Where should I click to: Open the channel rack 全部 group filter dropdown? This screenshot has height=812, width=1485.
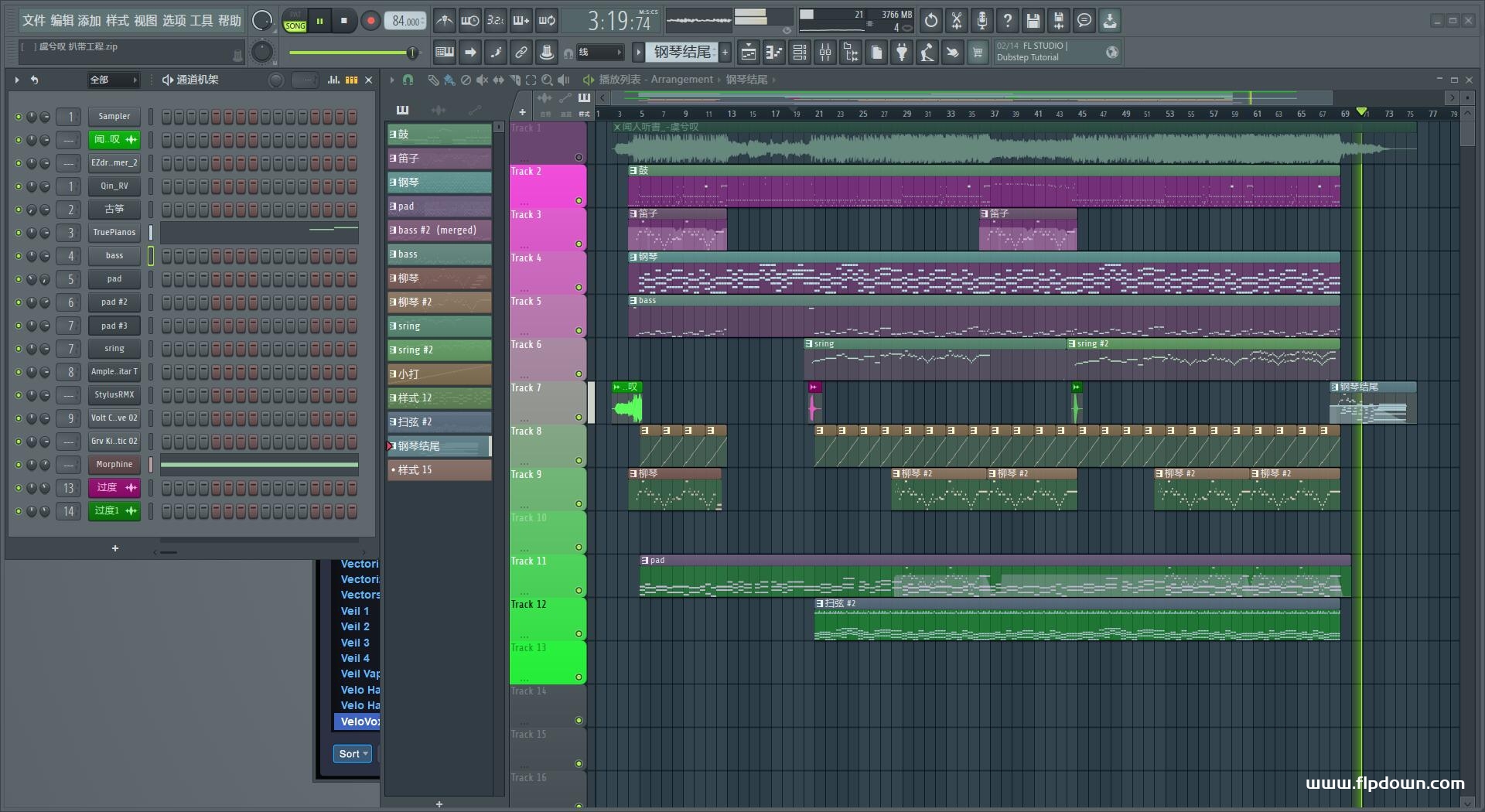point(113,80)
